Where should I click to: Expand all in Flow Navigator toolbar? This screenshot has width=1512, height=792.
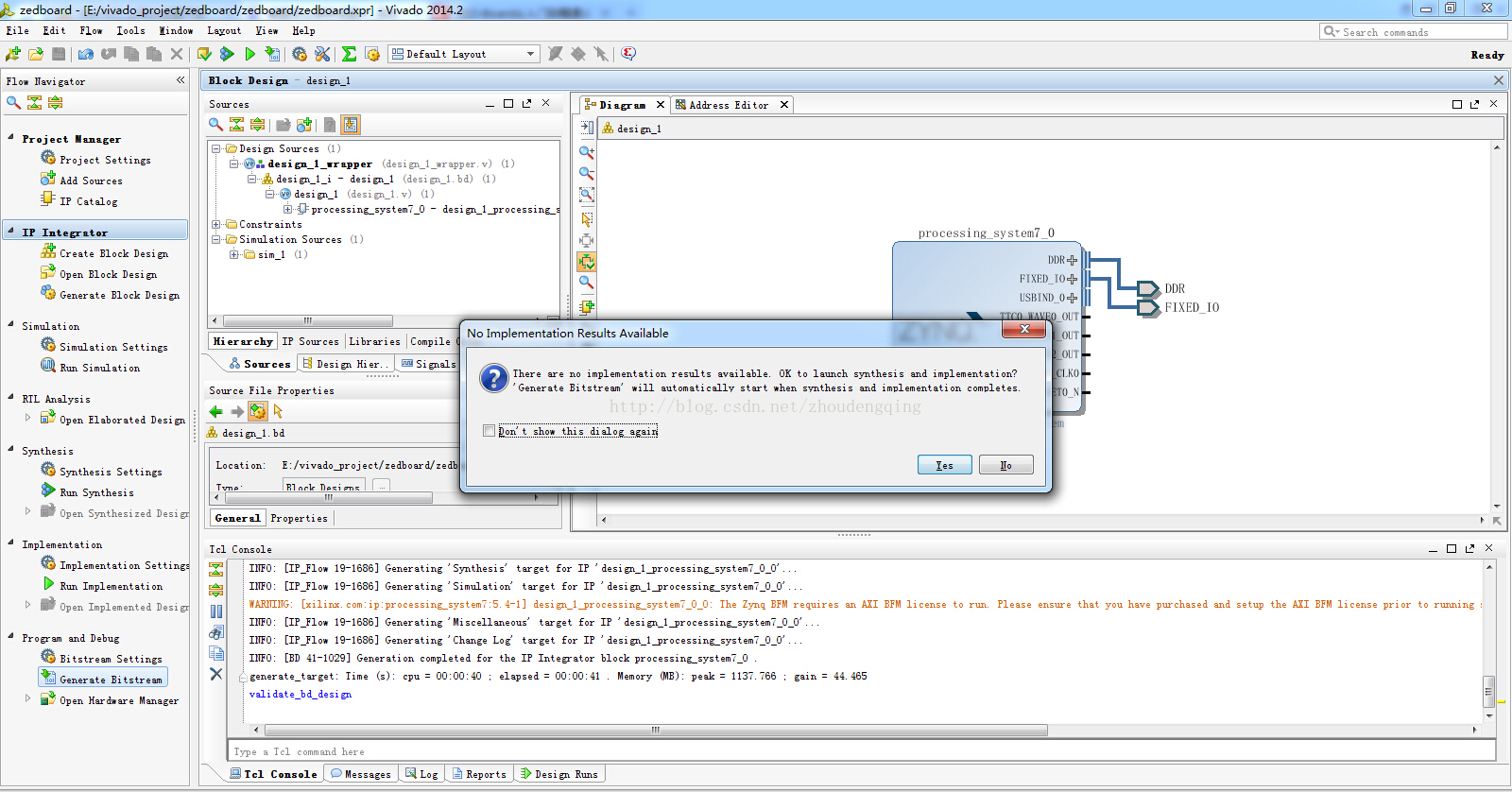tap(55, 102)
